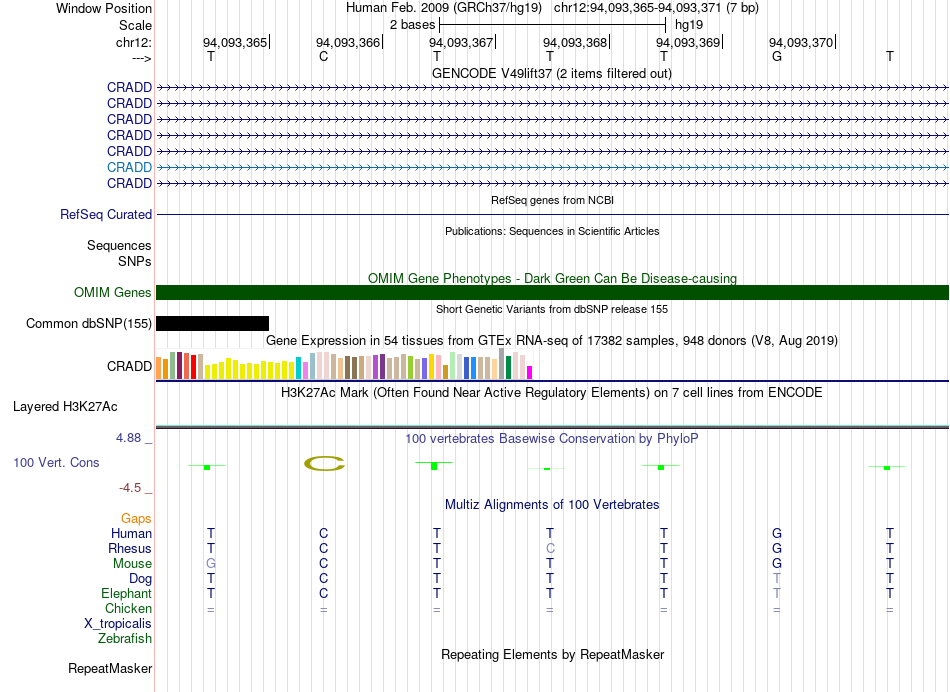Click the dark green OMIM Genes bar
The height and width of the screenshot is (692, 950).
click(x=552, y=293)
